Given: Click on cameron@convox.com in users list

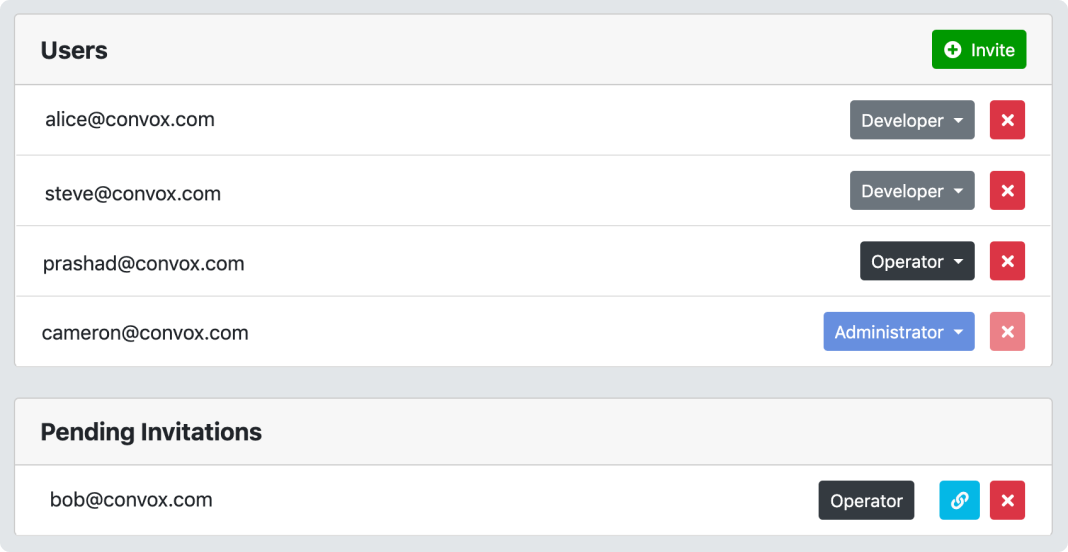Looking at the screenshot, I should pyautogui.click(x=145, y=333).
